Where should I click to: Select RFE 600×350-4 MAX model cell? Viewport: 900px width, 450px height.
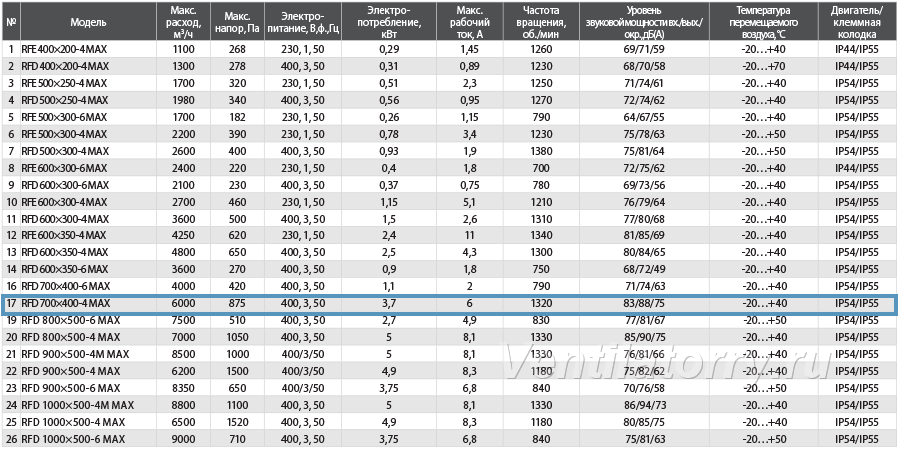(x=88, y=236)
